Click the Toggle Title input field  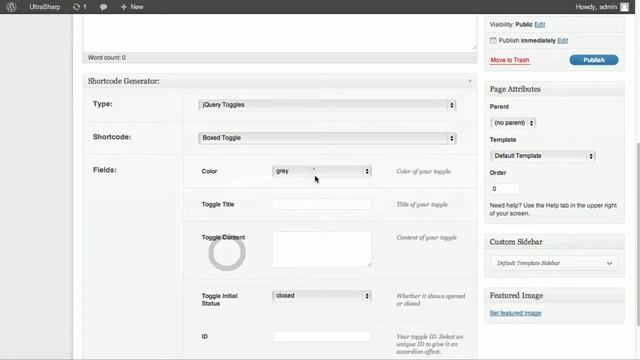click(x=322, y=204)
